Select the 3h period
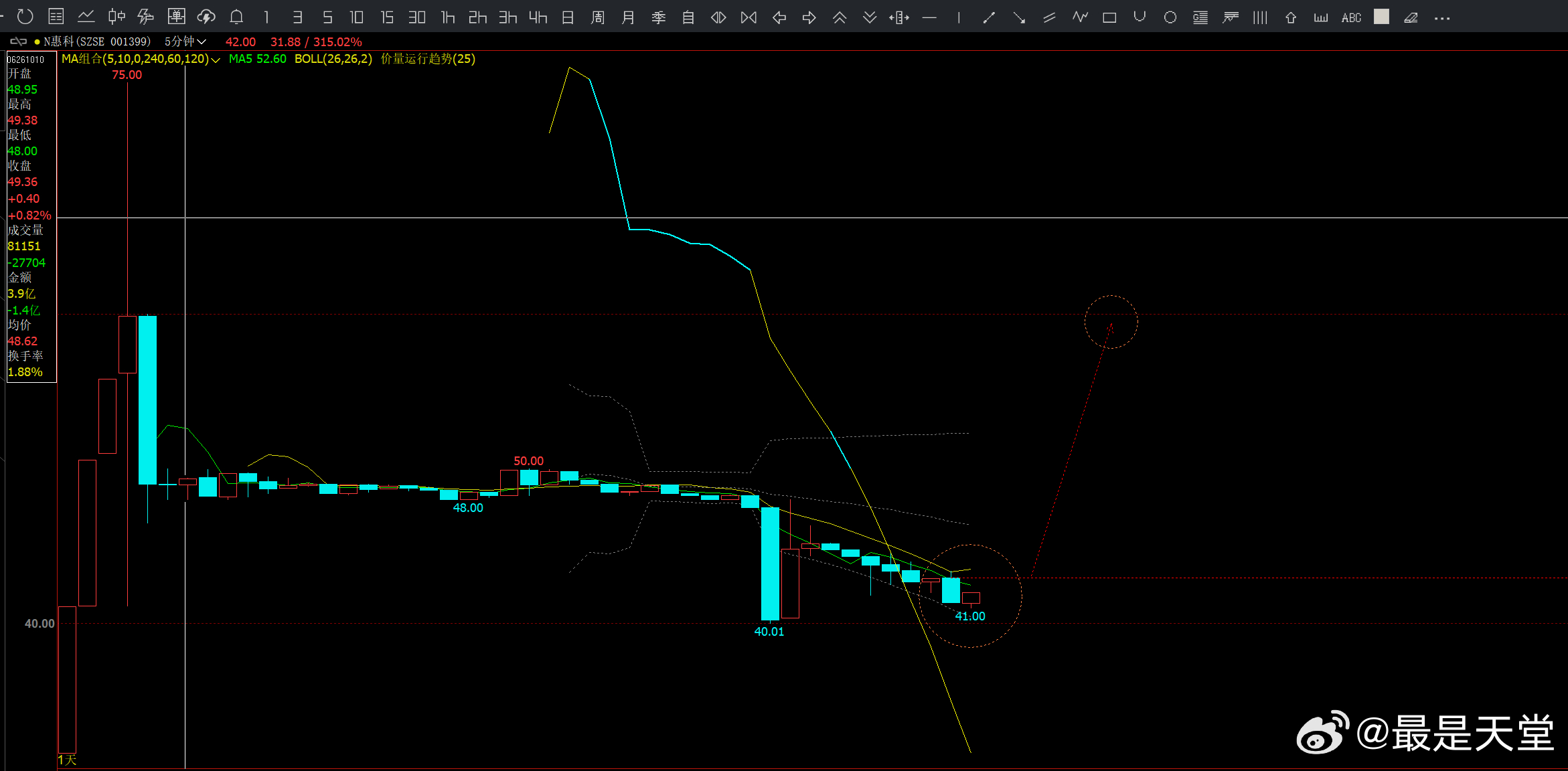 507,17
